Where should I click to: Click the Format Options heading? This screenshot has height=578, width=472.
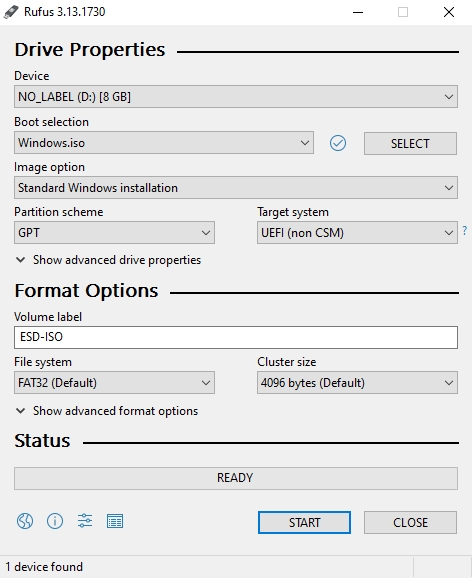(x=86, y=291)
